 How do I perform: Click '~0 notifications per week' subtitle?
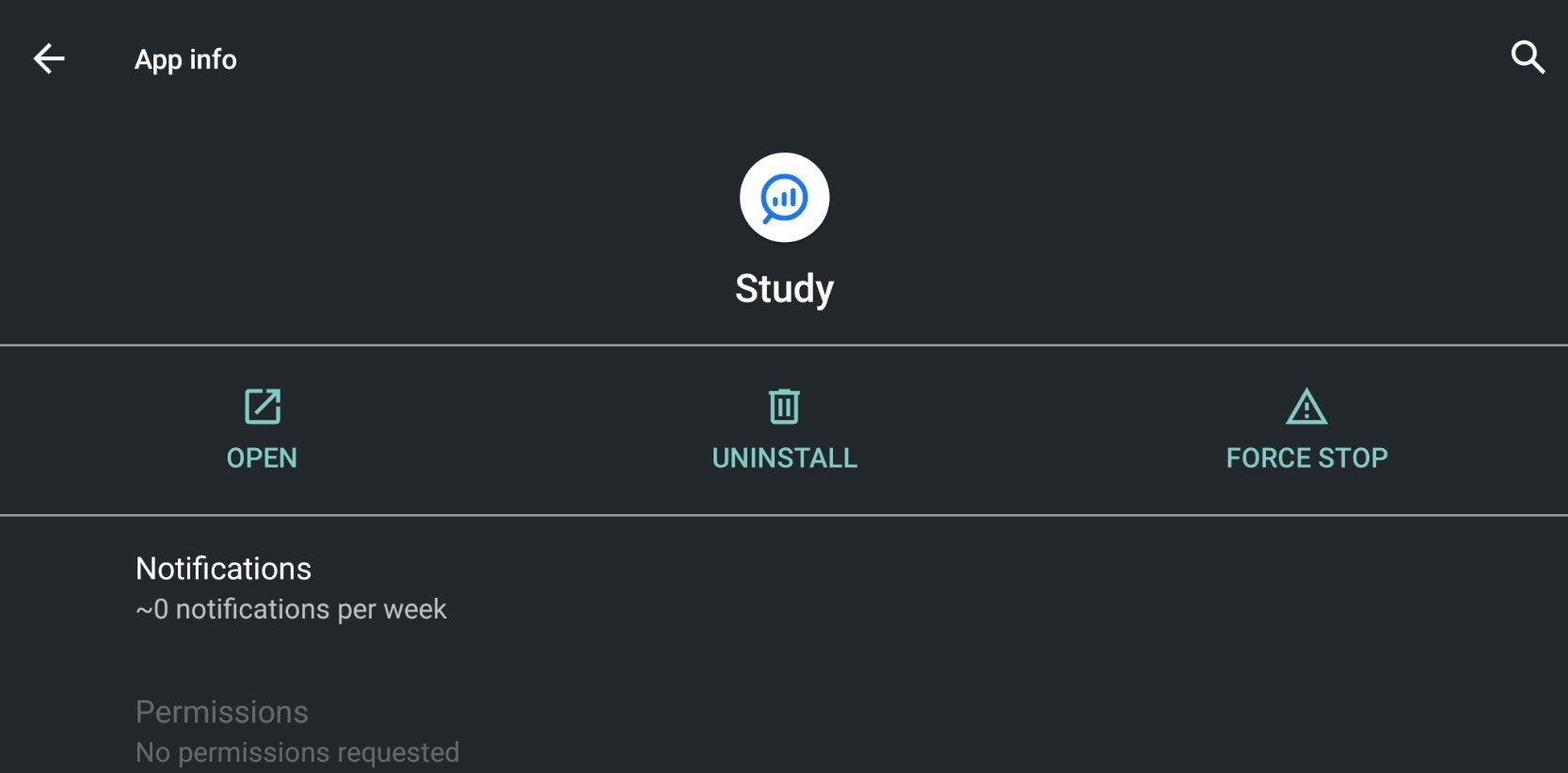[291, 609]
